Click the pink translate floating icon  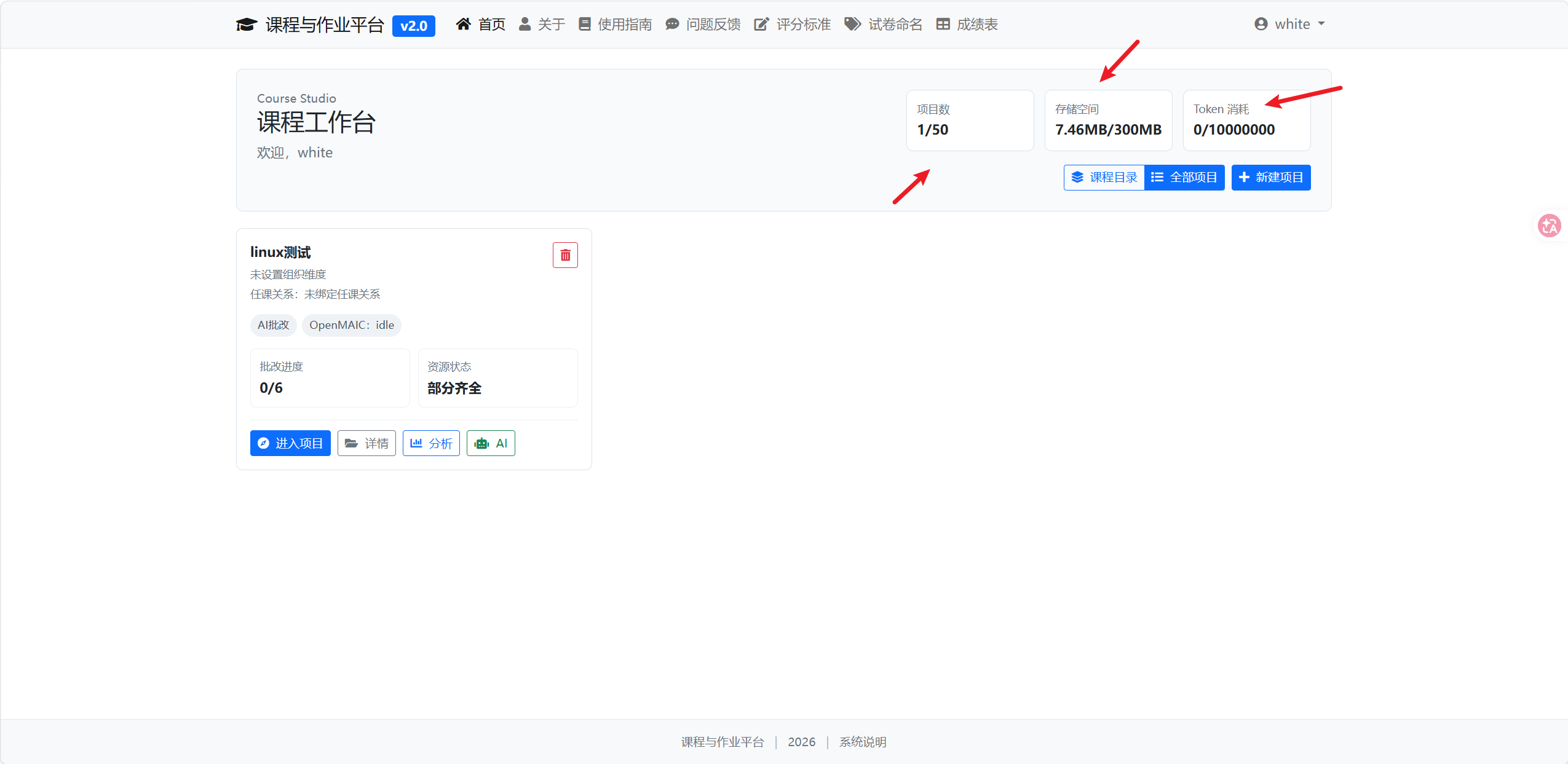tap(1549, 226)
